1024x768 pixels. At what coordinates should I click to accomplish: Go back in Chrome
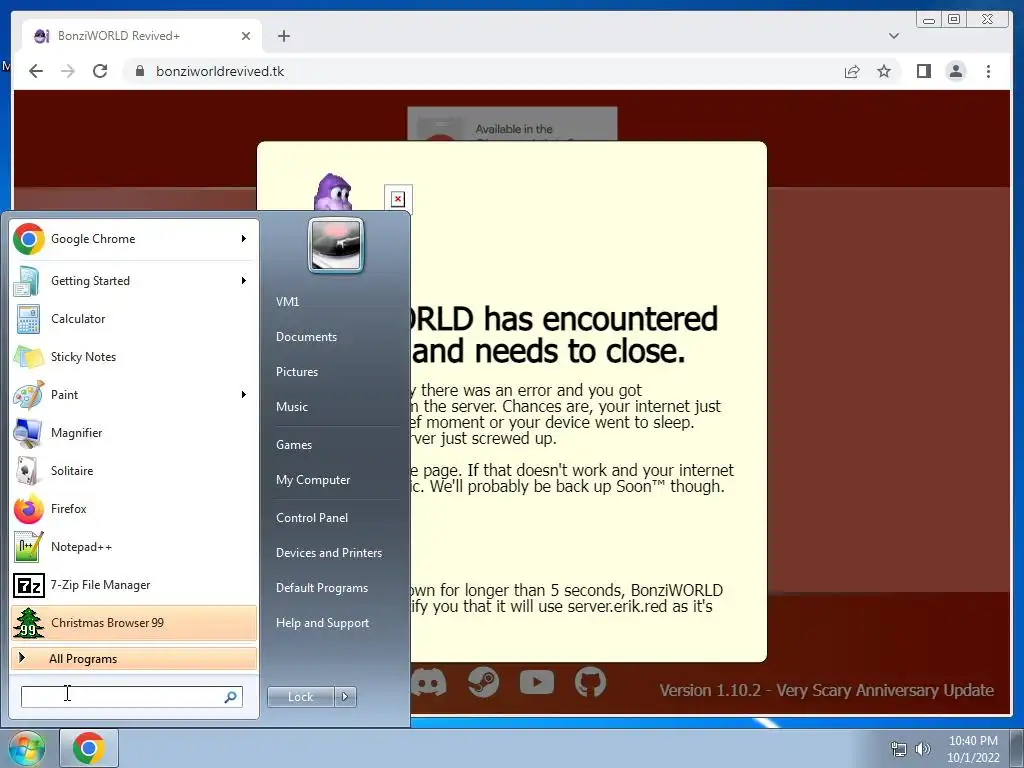(36, 71)
